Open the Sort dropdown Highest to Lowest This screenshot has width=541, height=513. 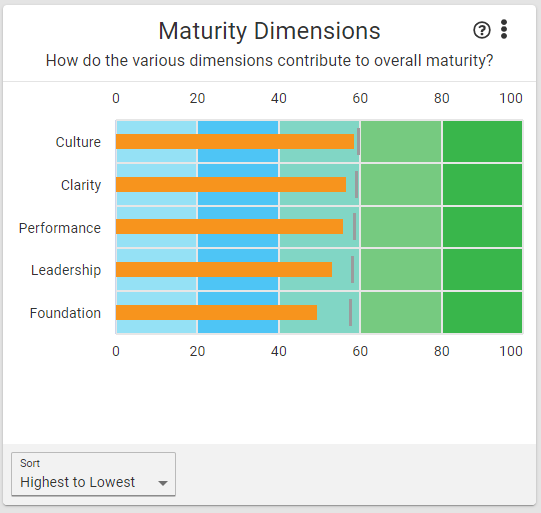(x=94, y=474)
